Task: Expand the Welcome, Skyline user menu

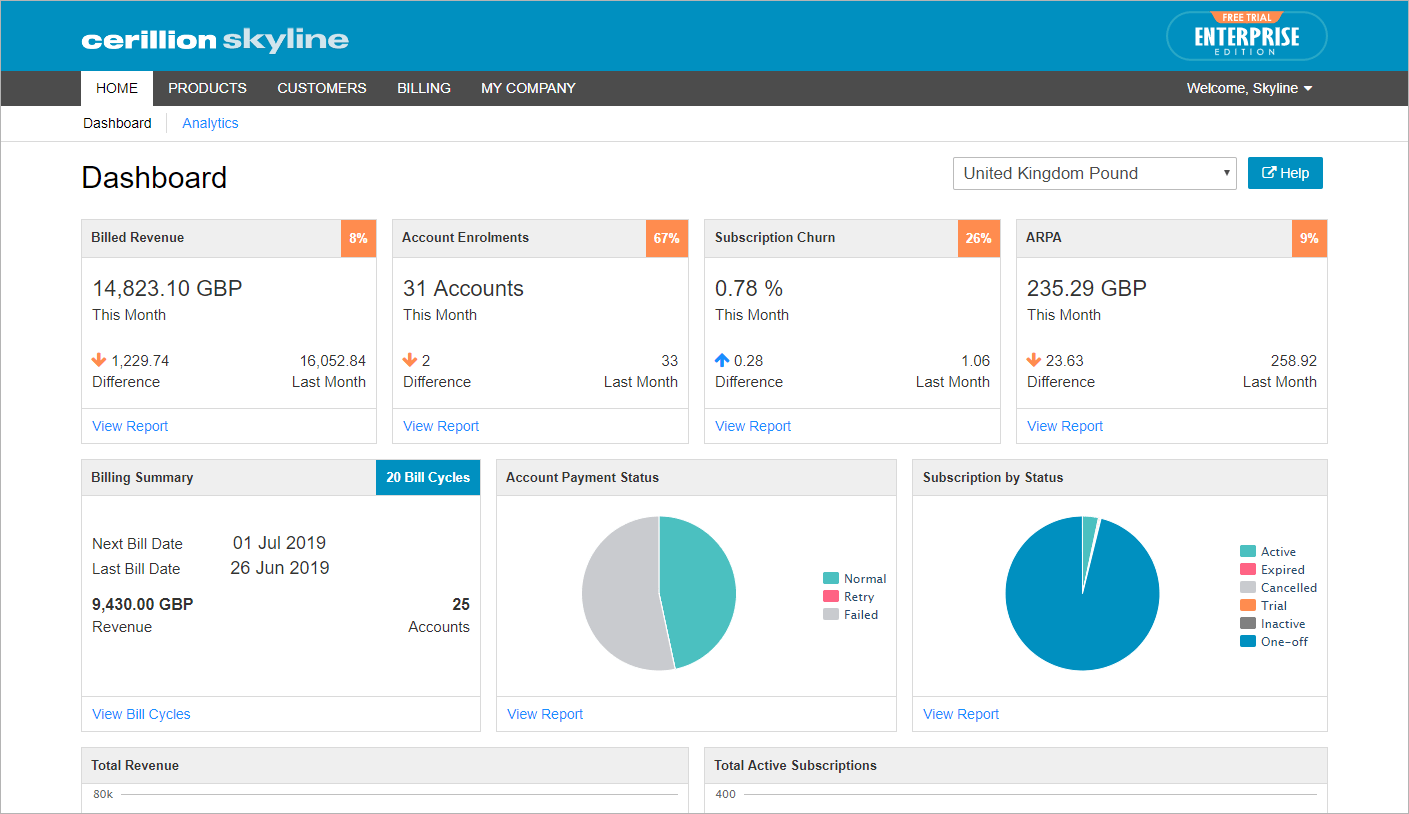Action: (x=1249, y=88)
